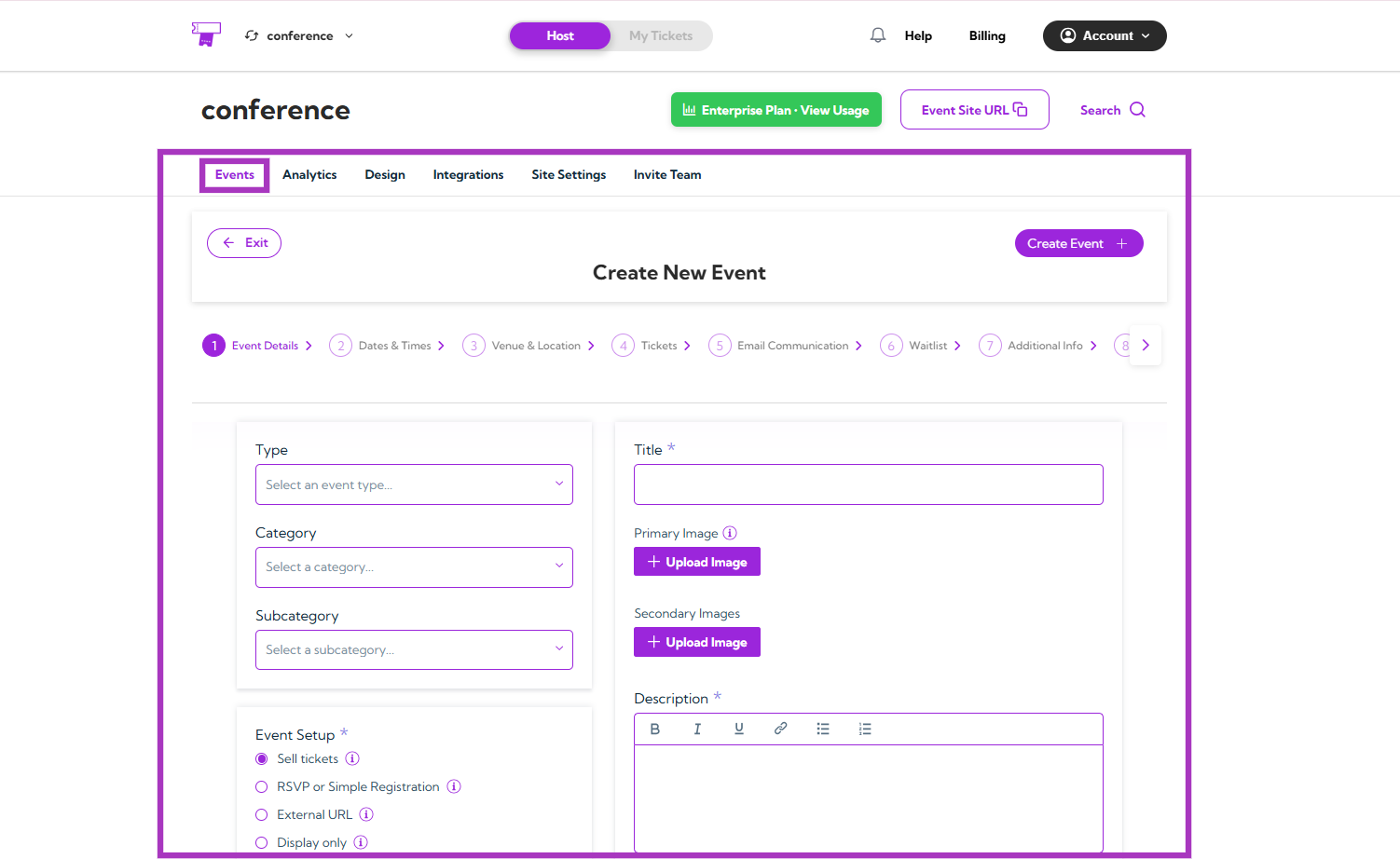1400x859 pixels.
Task: Click the step 2 circle icon
Action: coord(340,346)
